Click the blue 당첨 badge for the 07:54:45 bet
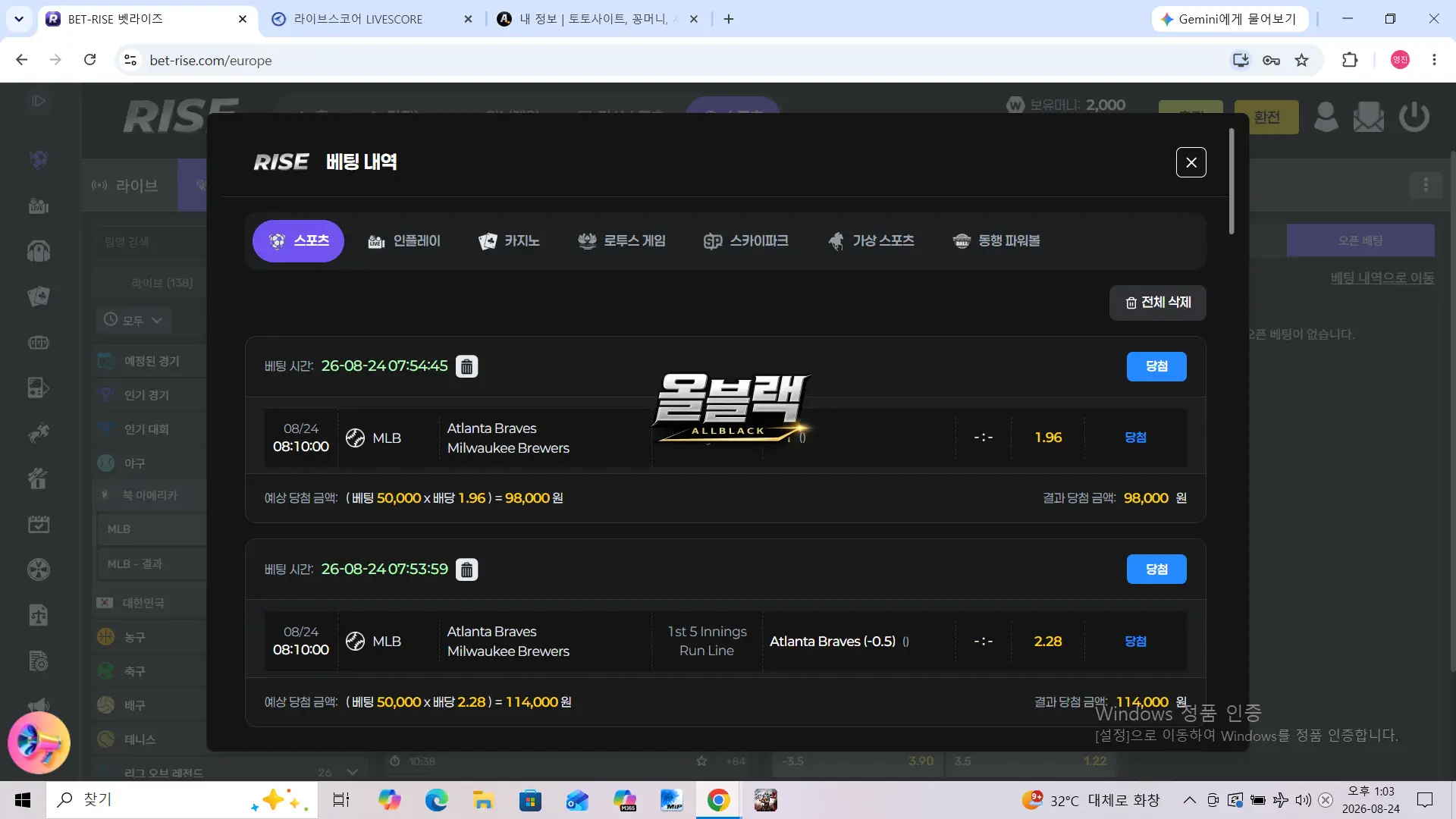This screenshot has width=1456, height=819. 1156,366
